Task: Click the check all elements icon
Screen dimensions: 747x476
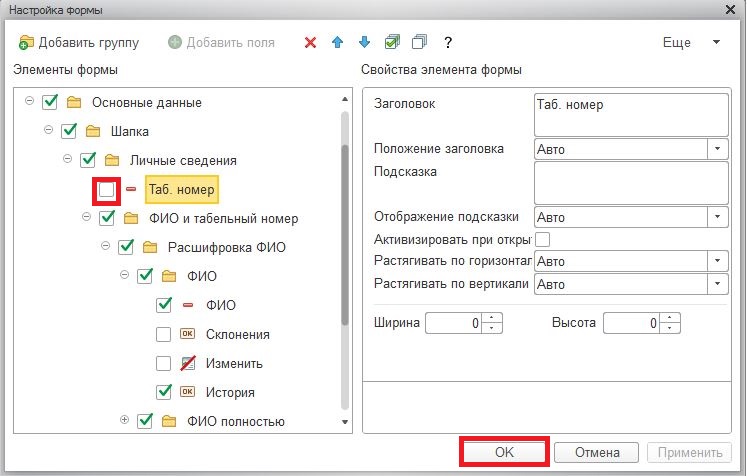Action: pyautogui.click(x=392, y=42)
